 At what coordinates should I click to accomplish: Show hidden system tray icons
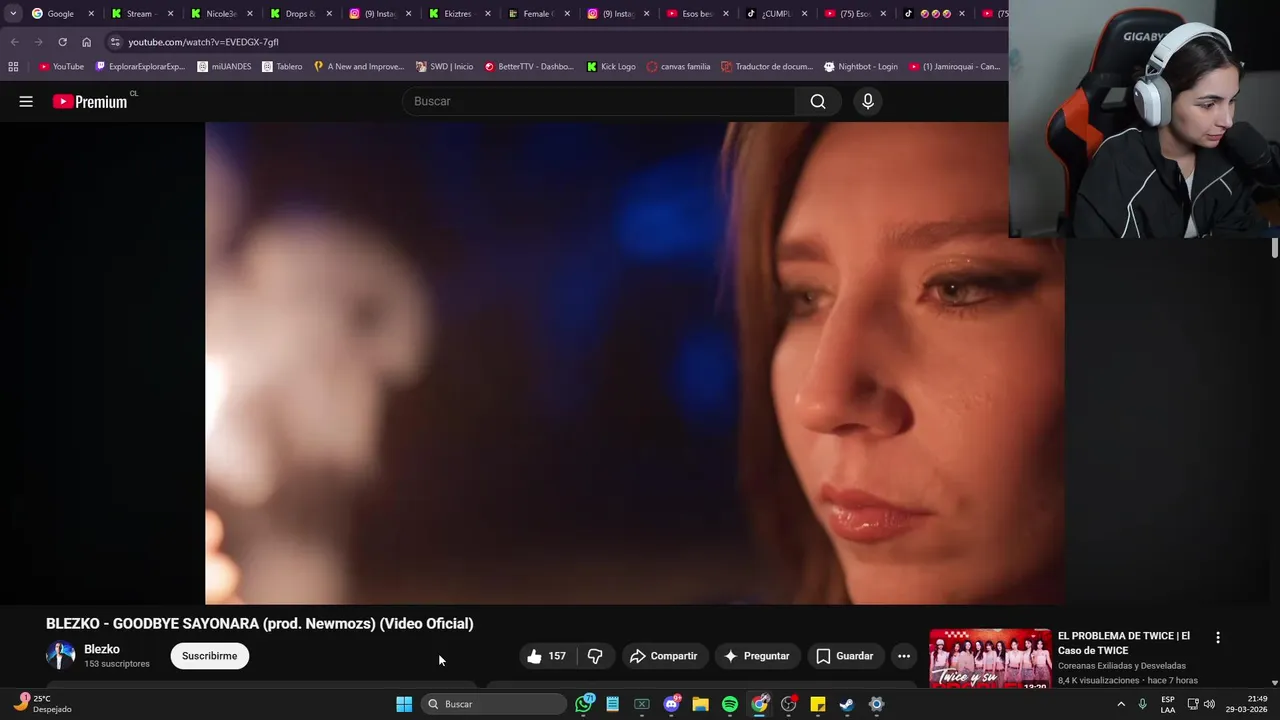pos(1121,704)
